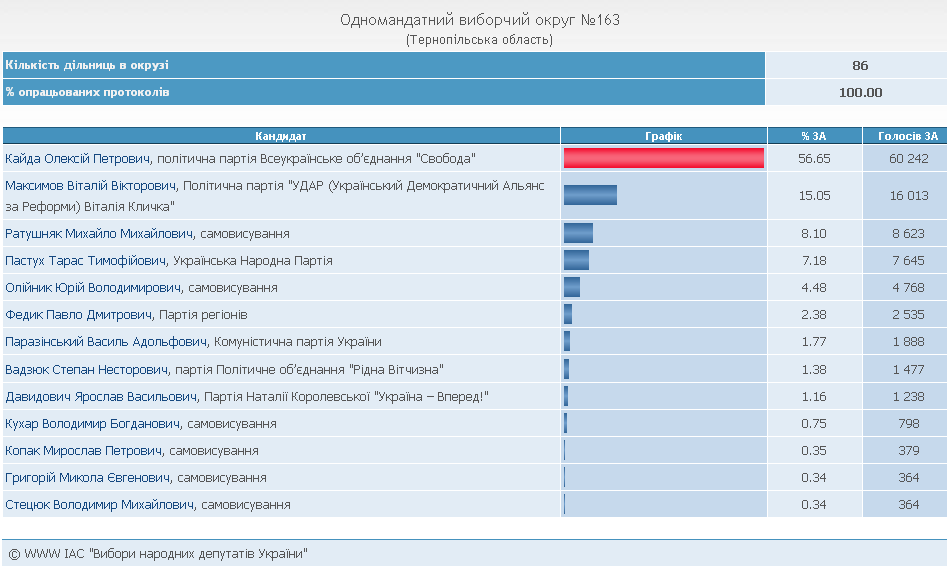This screenshot has width=947, height=566.
Task: Click the subtitle (Тернопільська область)
Action: coord(480,40)
